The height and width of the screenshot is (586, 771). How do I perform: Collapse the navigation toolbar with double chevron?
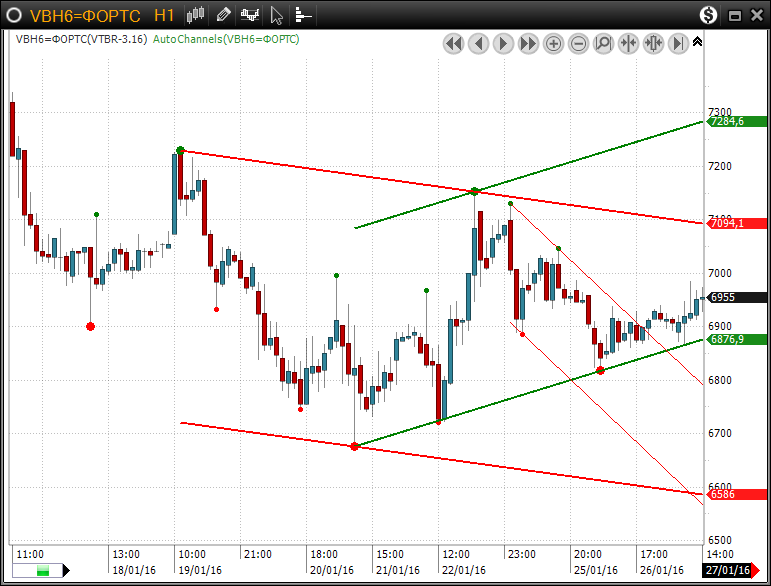point(697,42)
